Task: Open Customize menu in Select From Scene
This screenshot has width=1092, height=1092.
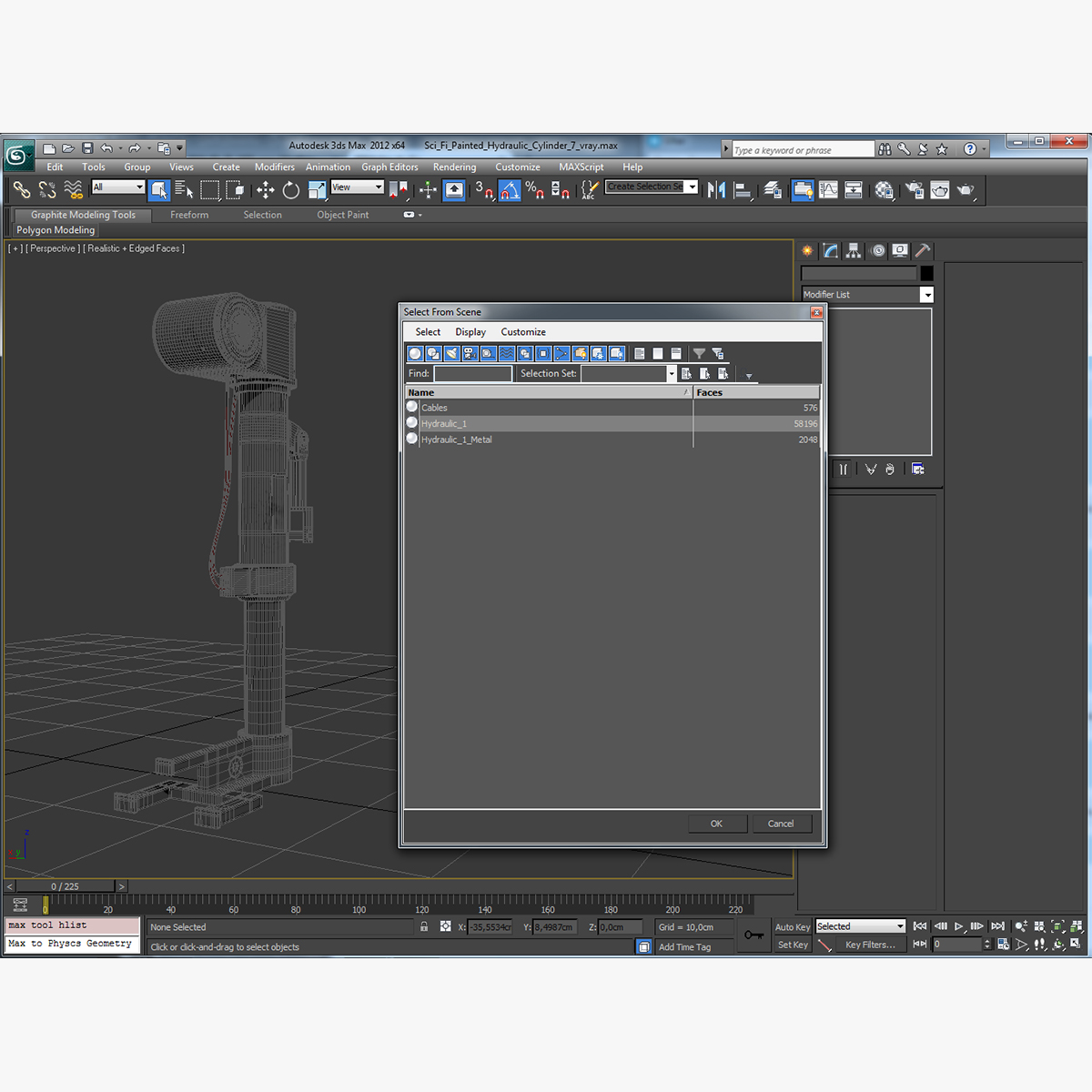Action: pos(523,332)
